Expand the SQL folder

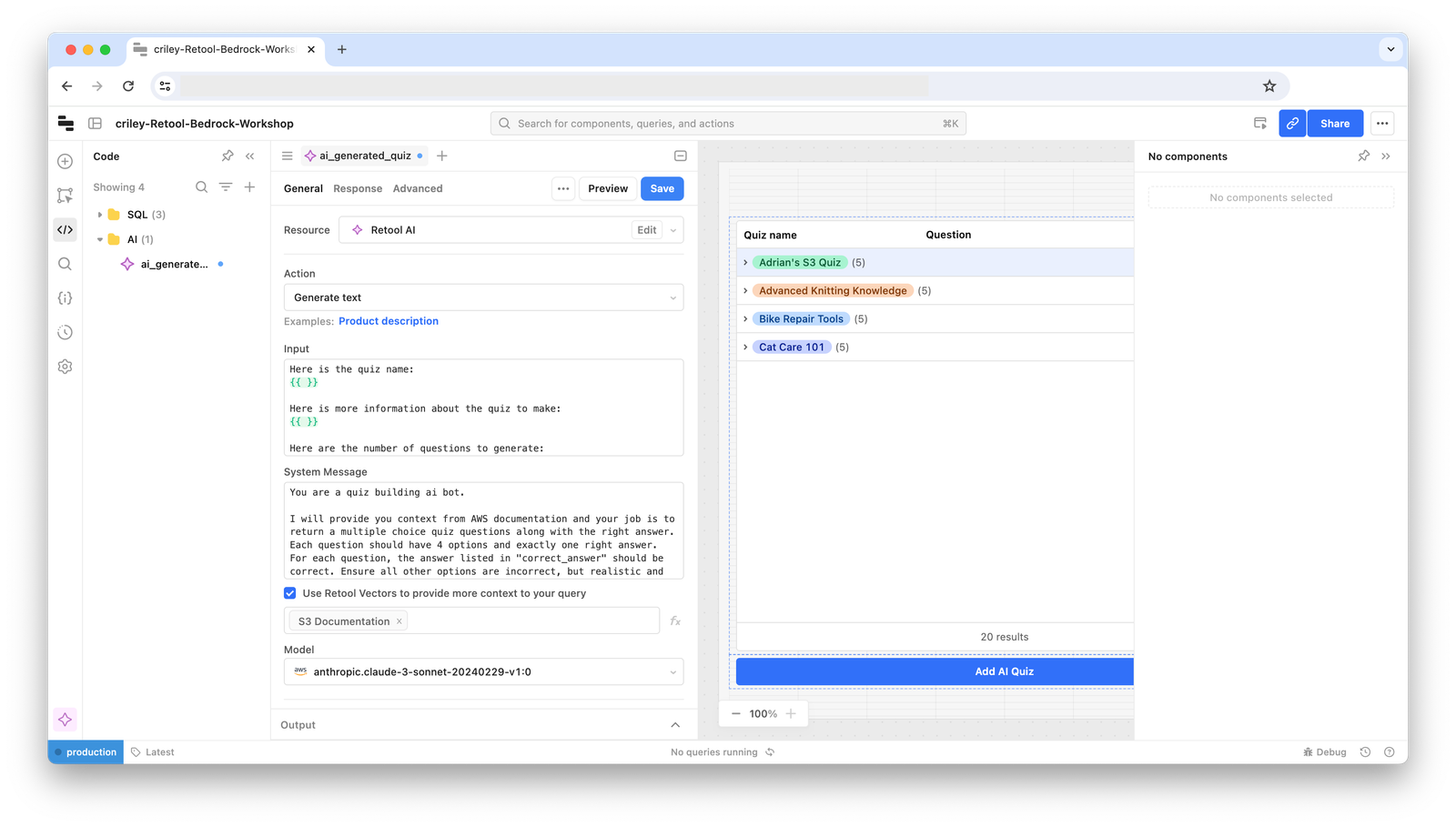100,215
